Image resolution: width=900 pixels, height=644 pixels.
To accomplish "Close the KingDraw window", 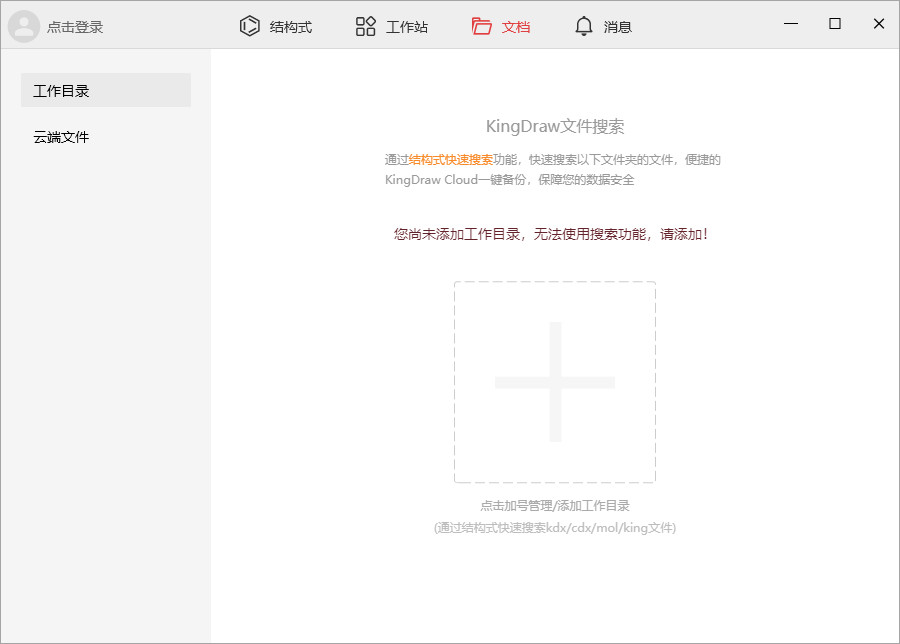I will [879, 24].
